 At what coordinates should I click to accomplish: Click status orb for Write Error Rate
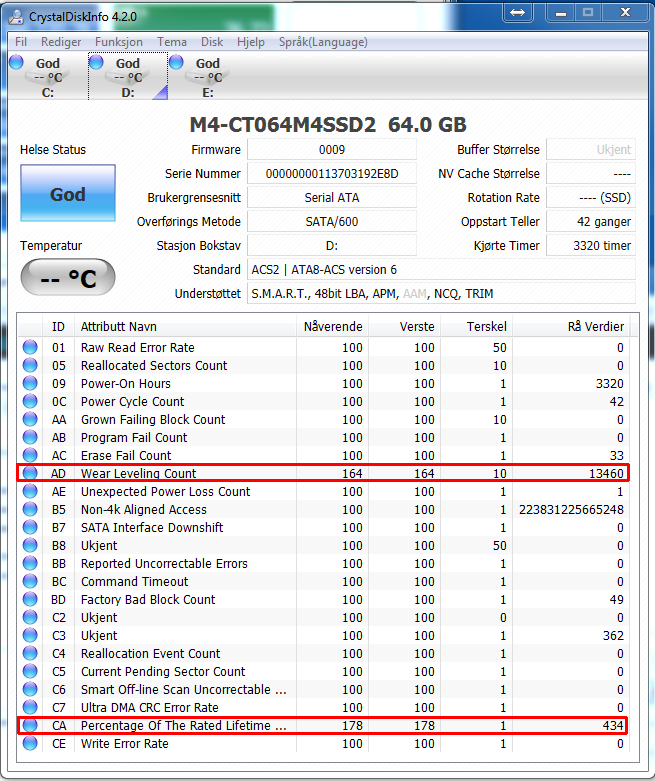30,743
